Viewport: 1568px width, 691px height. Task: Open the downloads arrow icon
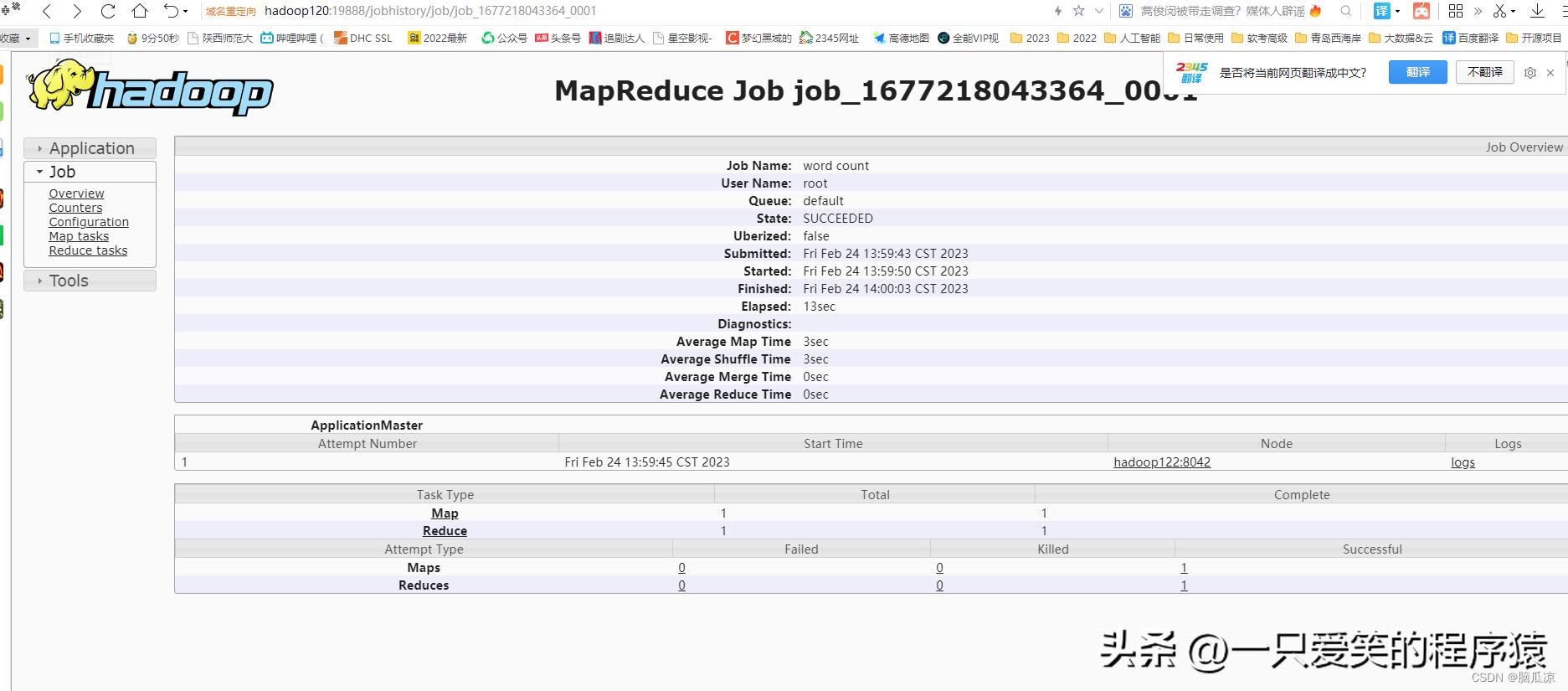[1537, 11]
